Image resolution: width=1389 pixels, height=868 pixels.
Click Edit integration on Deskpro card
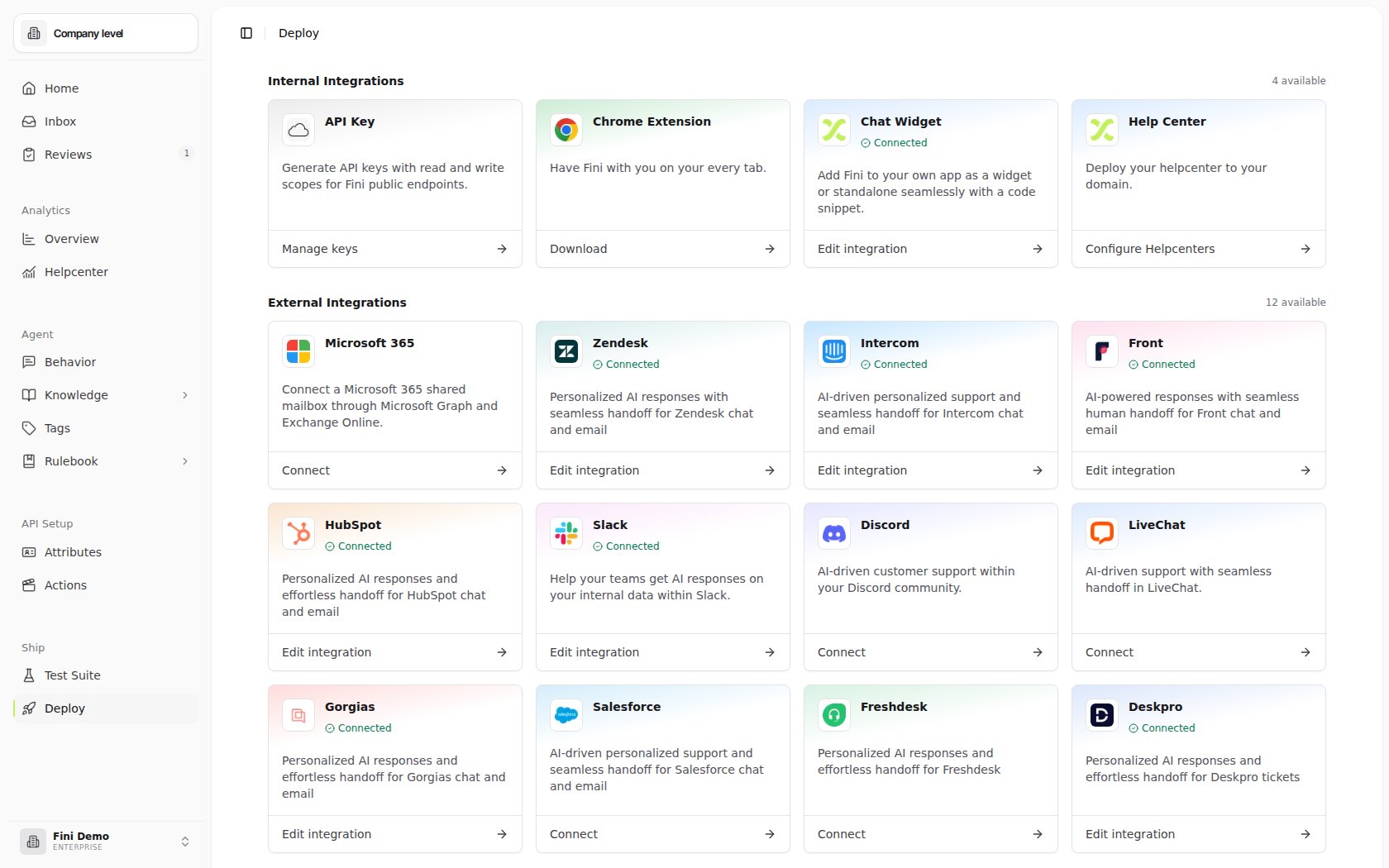tap(1199, 834)
